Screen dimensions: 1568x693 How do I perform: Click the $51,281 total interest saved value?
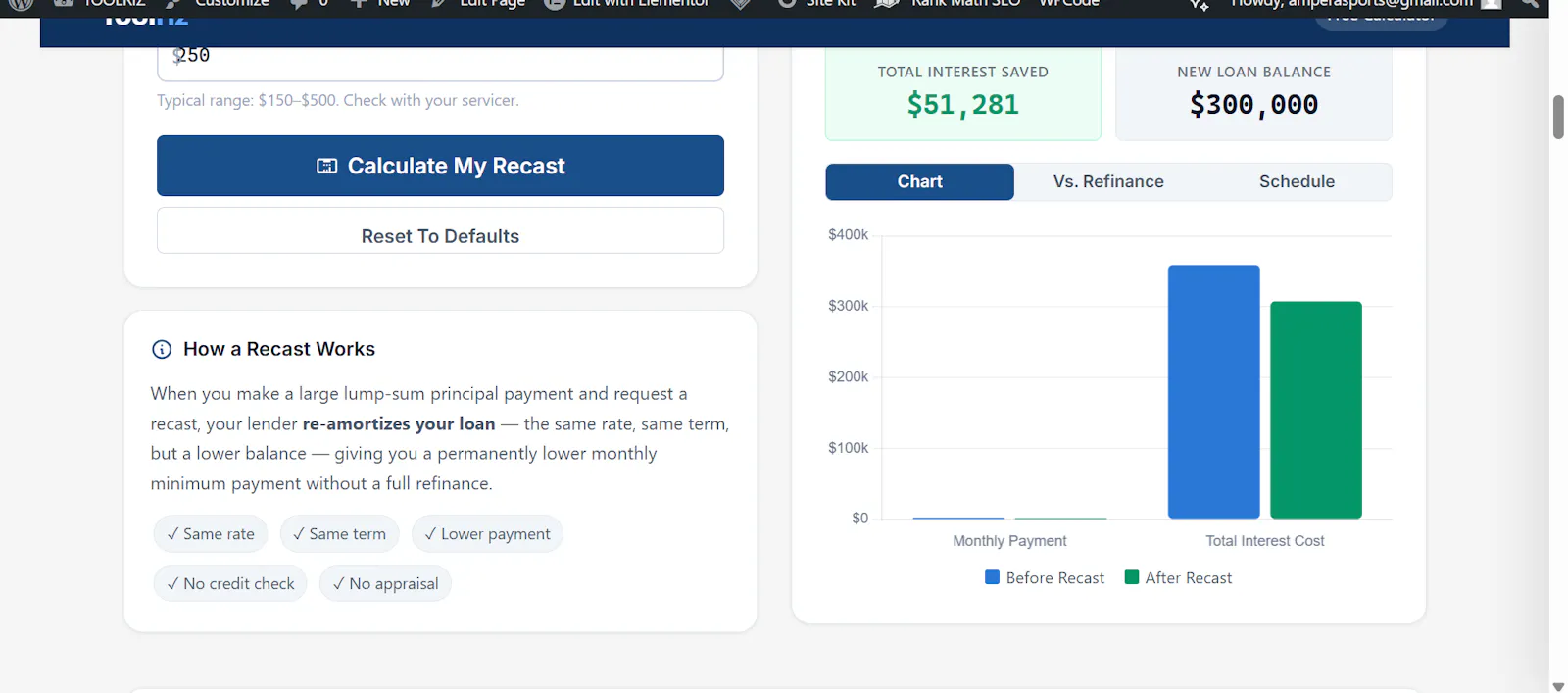pos(963,104)
